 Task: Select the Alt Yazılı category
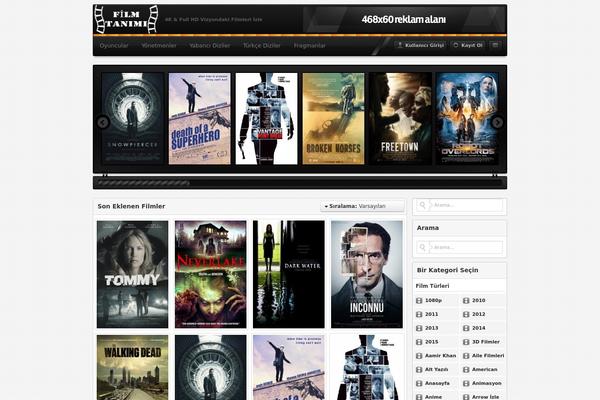click(x=436, y=369)
